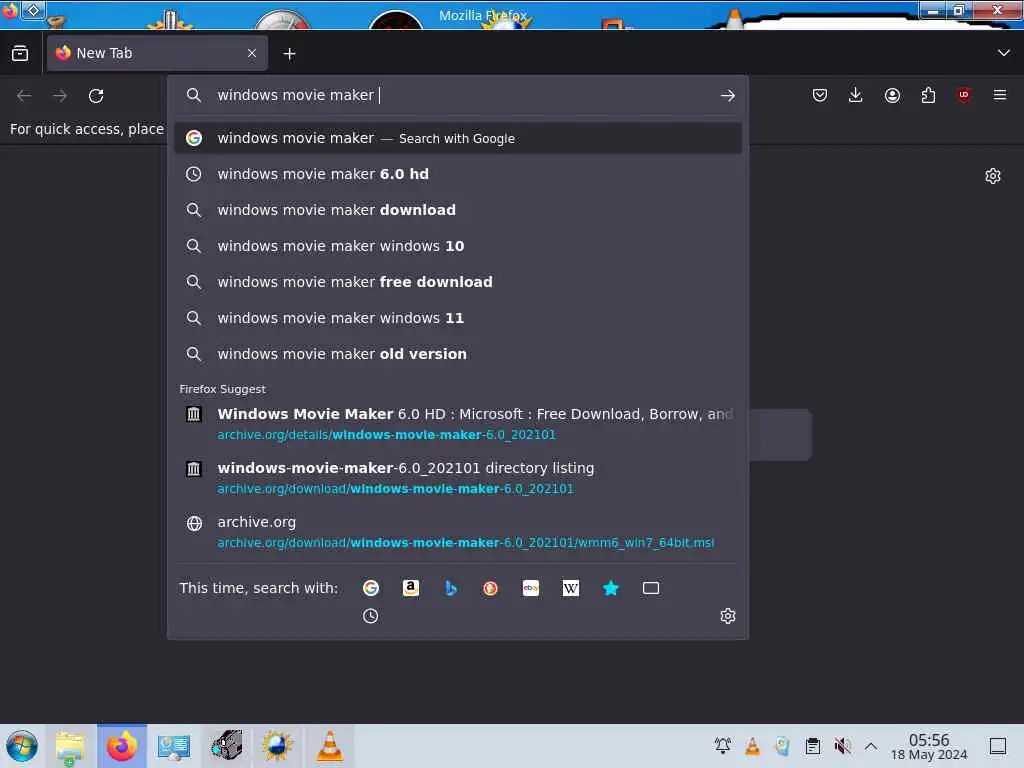Pick suggestion 'windows movie maker free download'
Viewport: 1024px width, 768px height.
(x=458, y=282)
